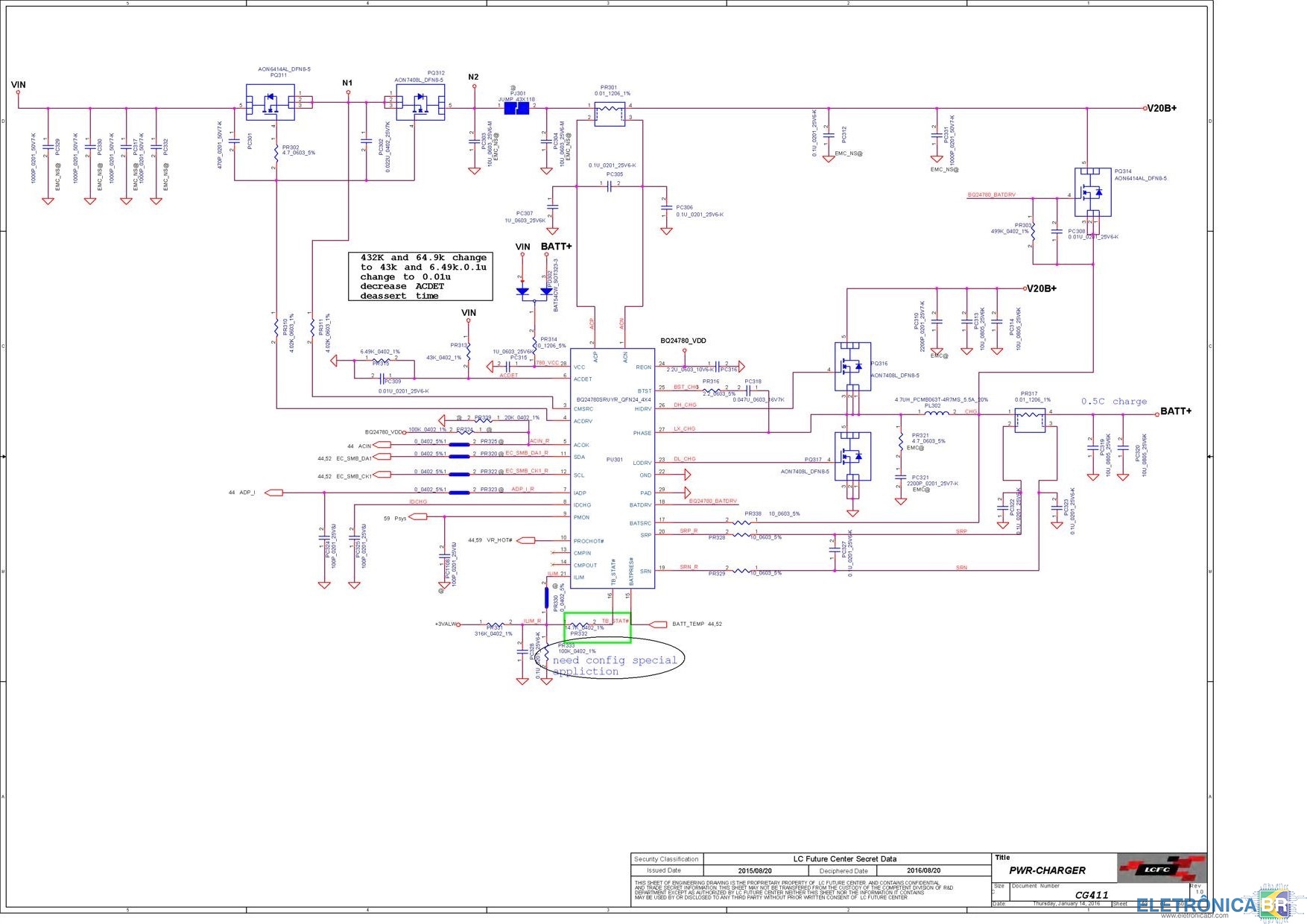
Task: Click the BQ24780_BATDRV label near PQ314
Action: (991, 195)
